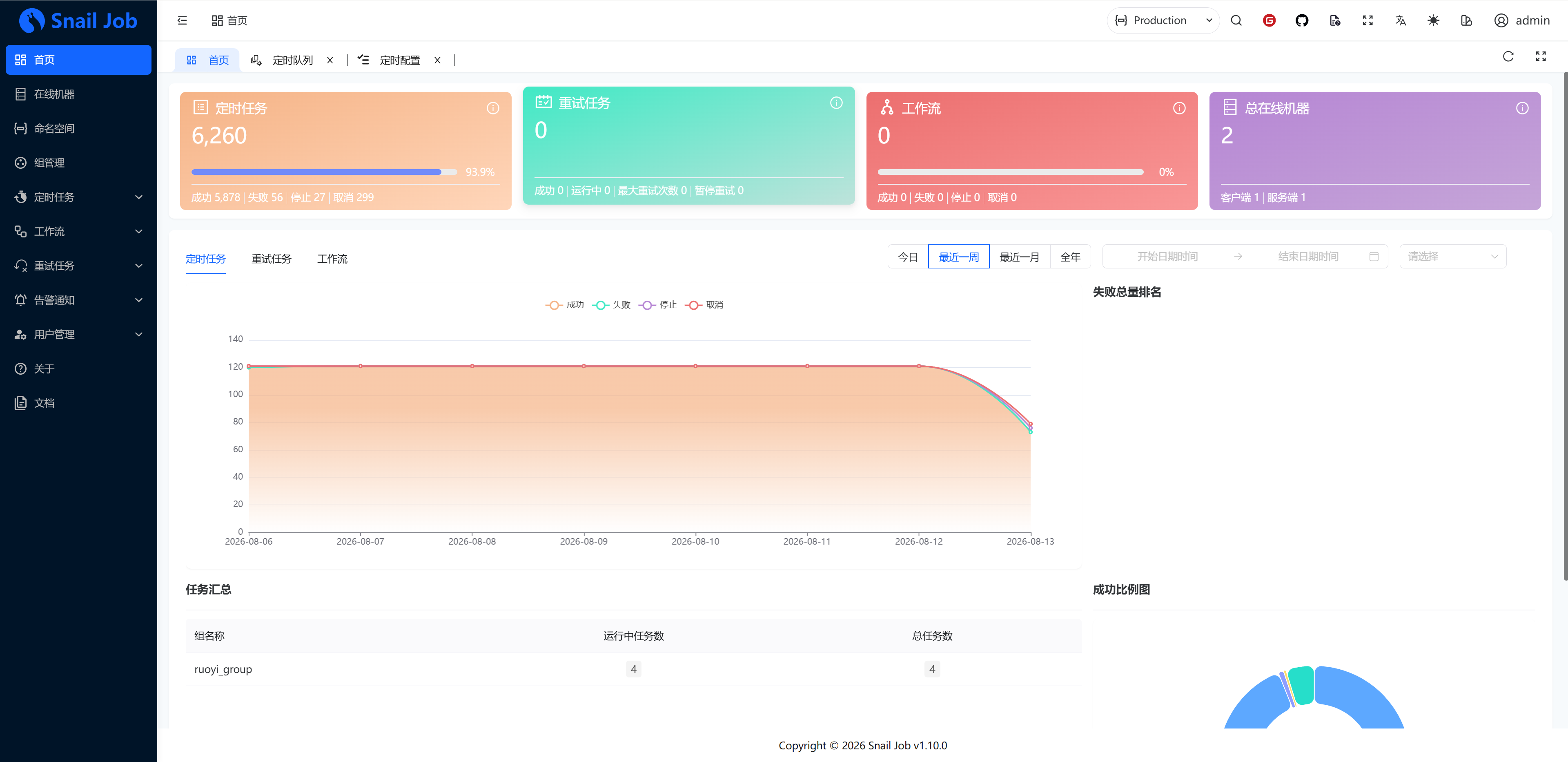Open the admin user avatar menu

click(x=1522, y=21)
